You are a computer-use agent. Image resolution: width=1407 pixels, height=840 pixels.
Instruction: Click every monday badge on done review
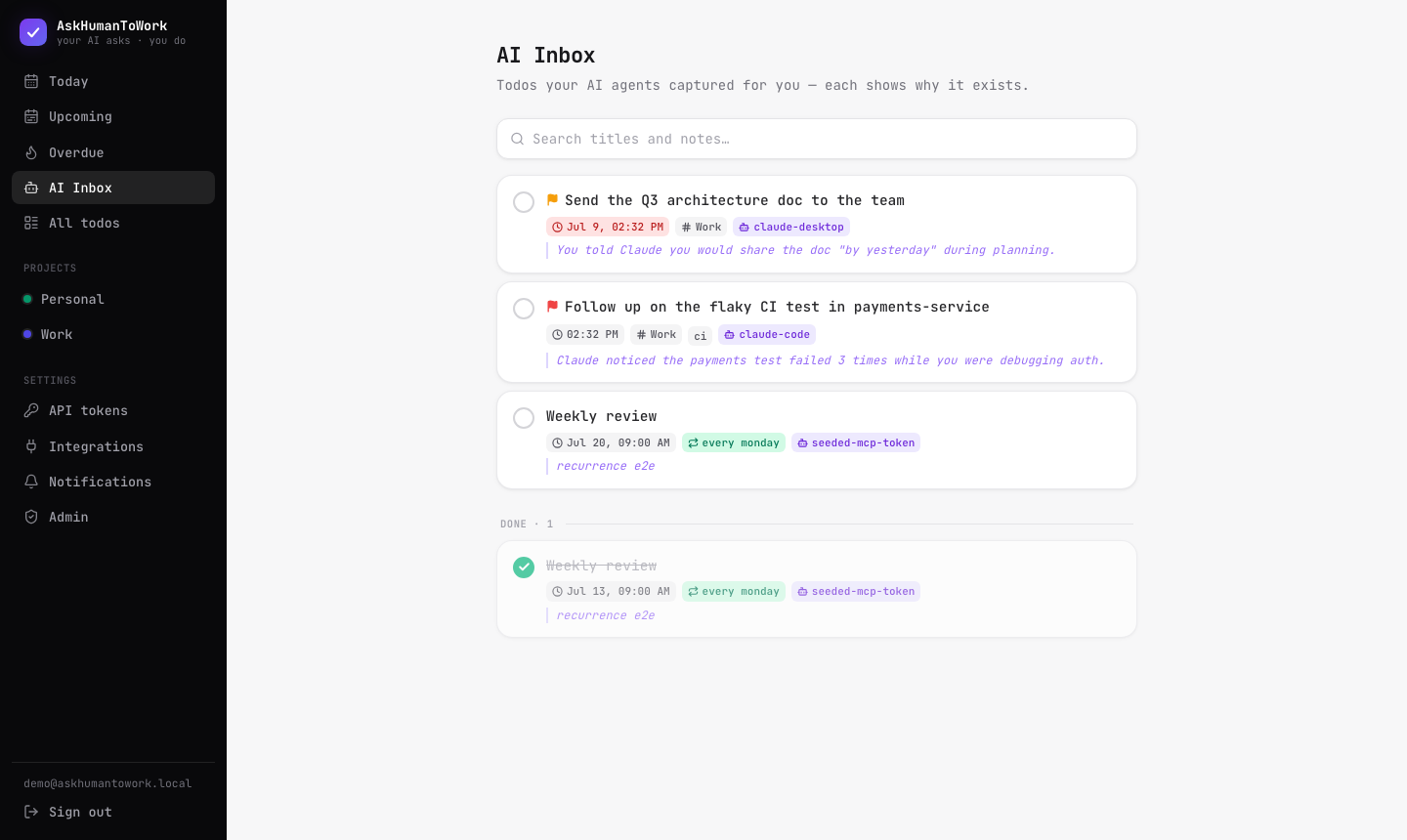(734, 591)
